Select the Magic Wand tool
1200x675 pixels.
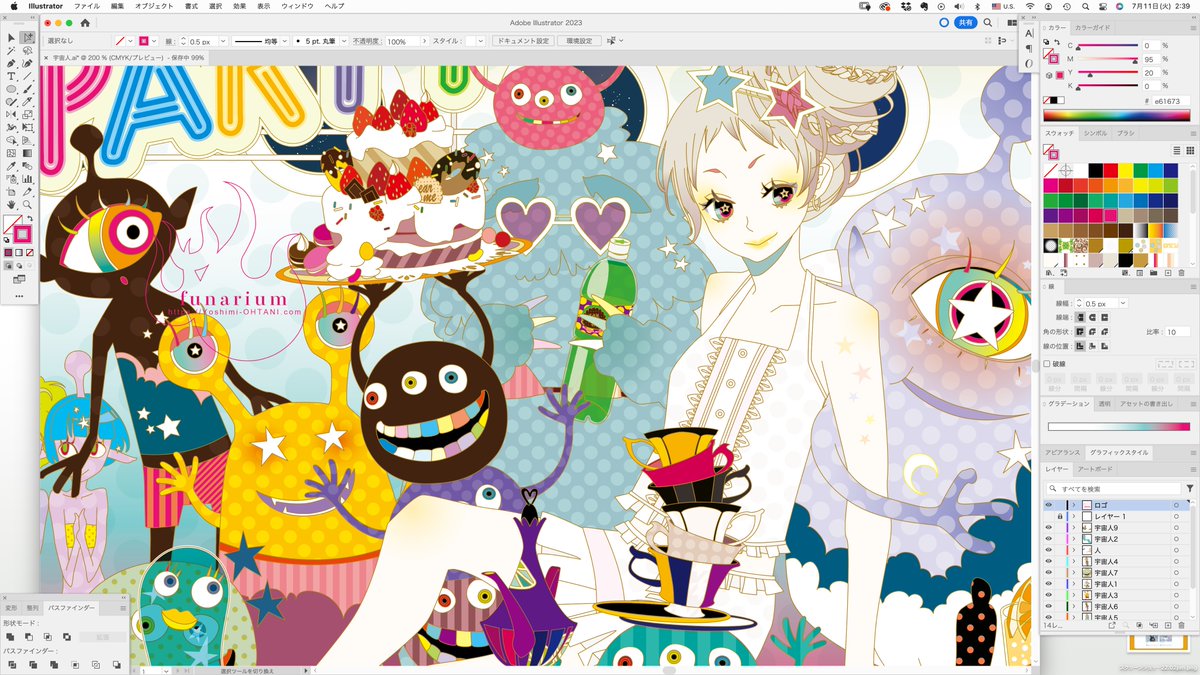click(11, 50)
